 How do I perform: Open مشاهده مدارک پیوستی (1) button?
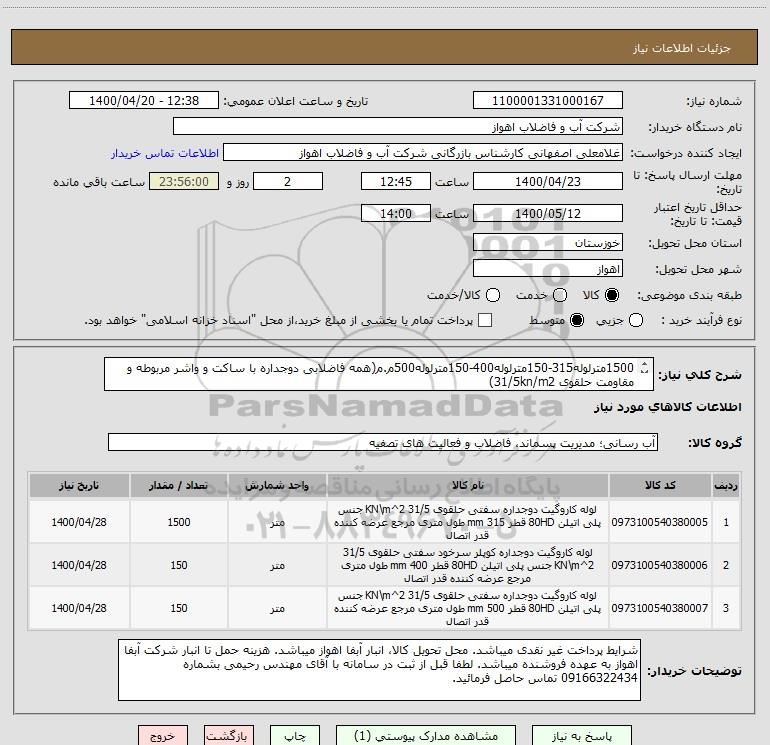426,736
